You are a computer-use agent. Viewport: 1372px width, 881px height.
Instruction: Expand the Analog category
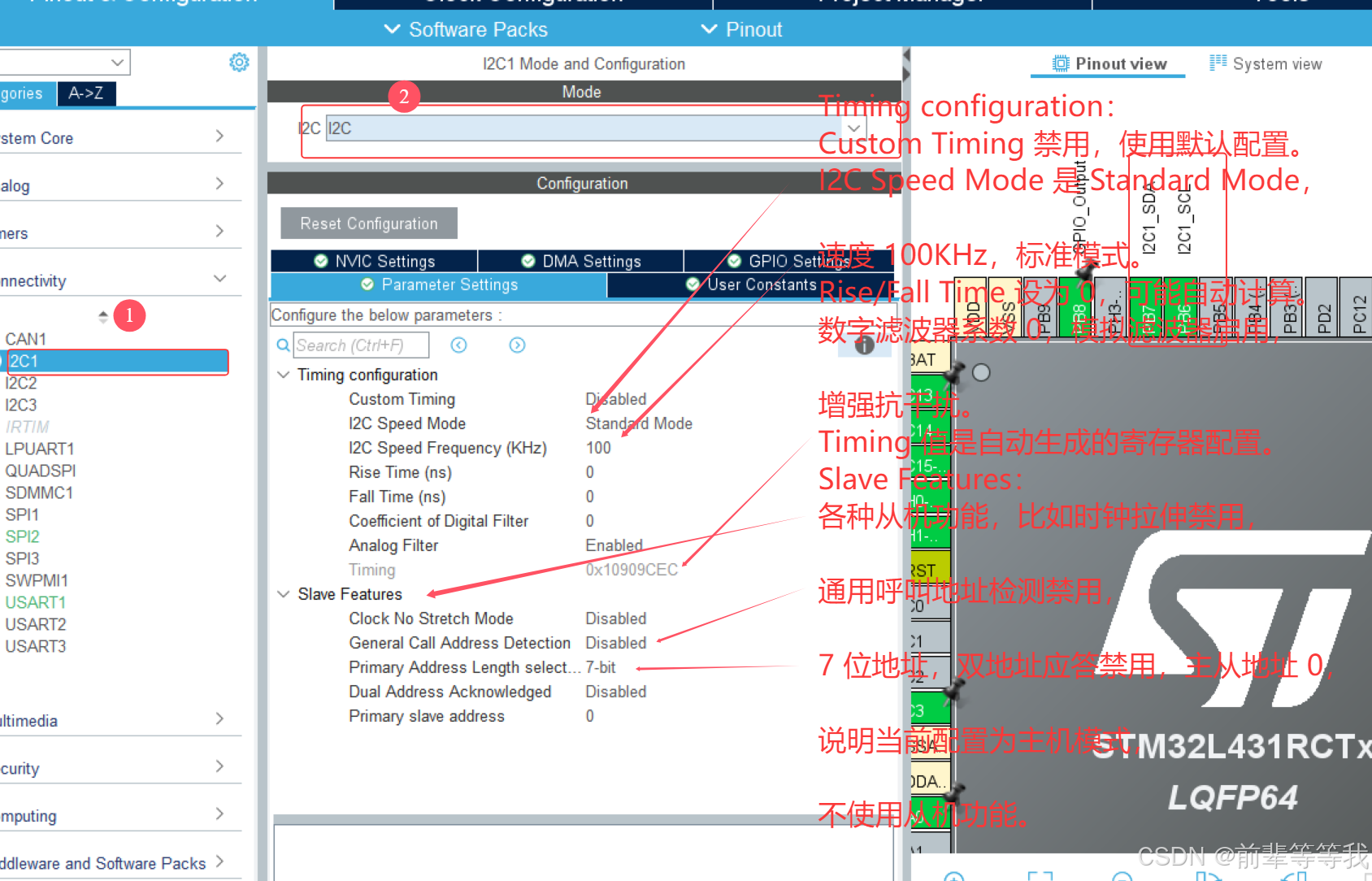120,185
